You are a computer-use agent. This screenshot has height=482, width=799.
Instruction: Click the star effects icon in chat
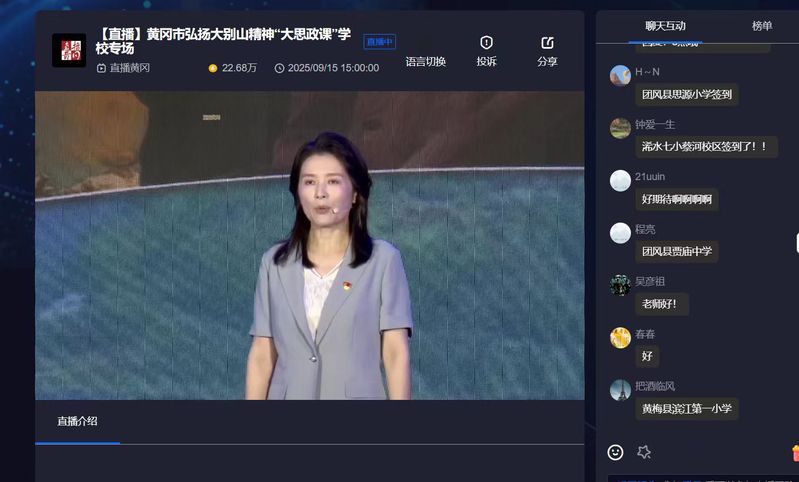(644, 452)
